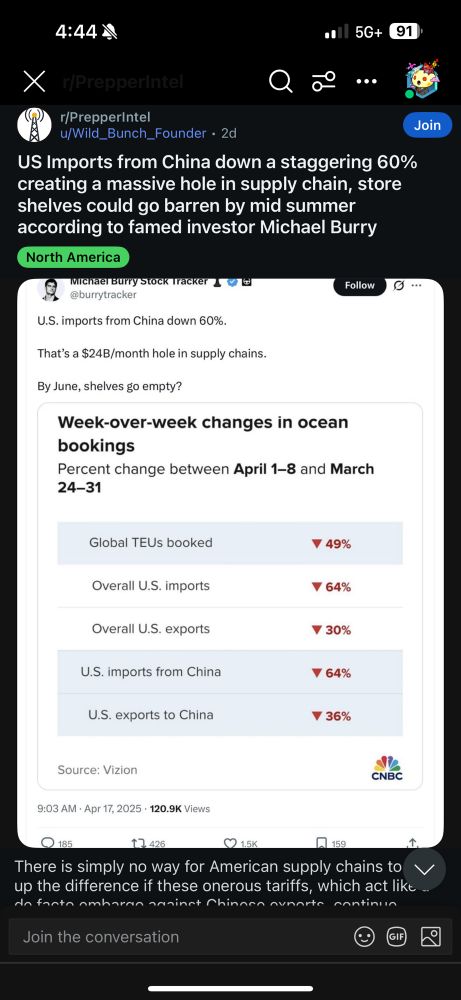Tap the user avatar in top right
Image resolution: width=461 pixels, height=1000 pixels.
[x=423, y=81]
